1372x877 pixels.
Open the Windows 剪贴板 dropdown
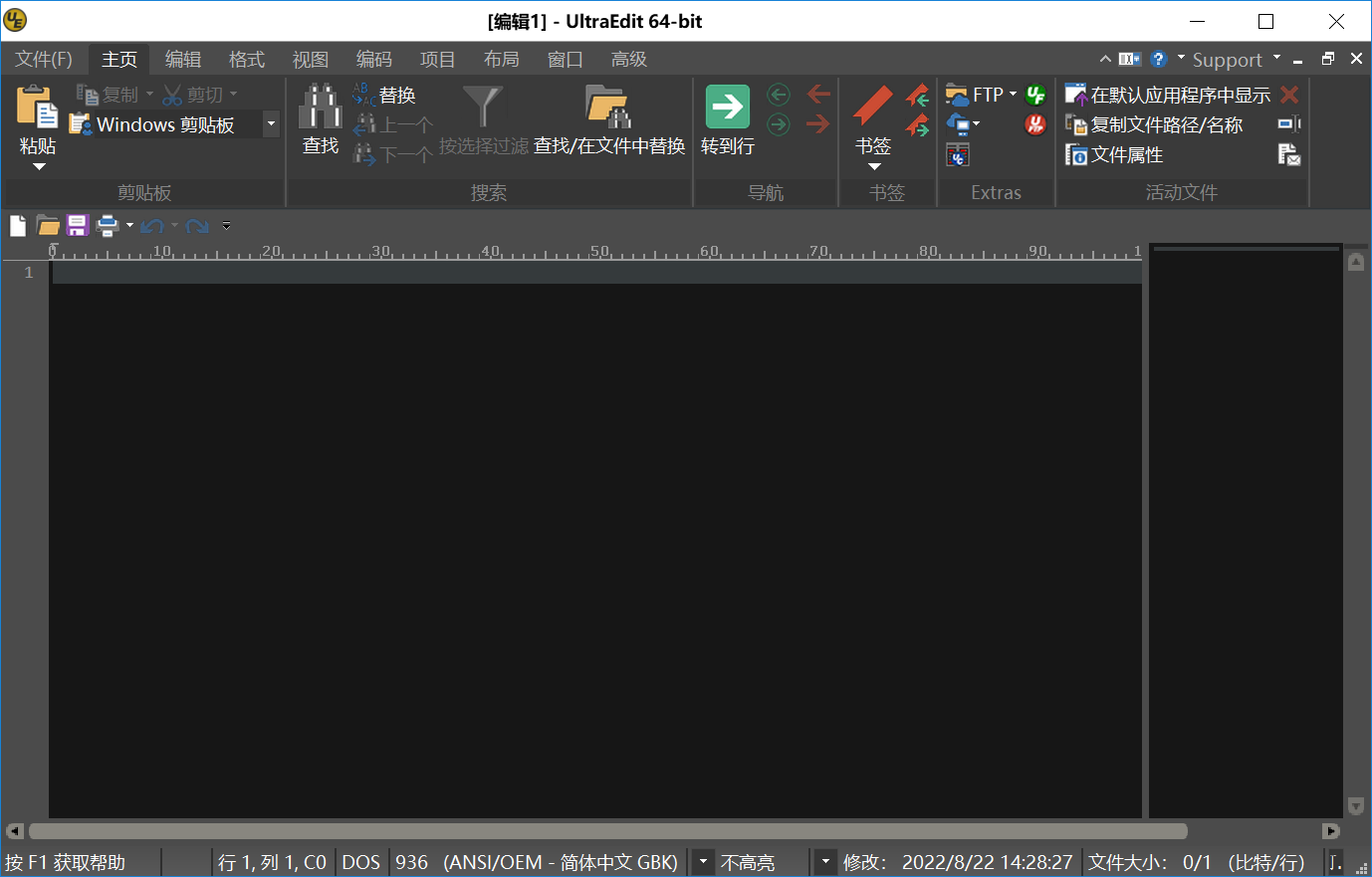(x=271, y=124)
